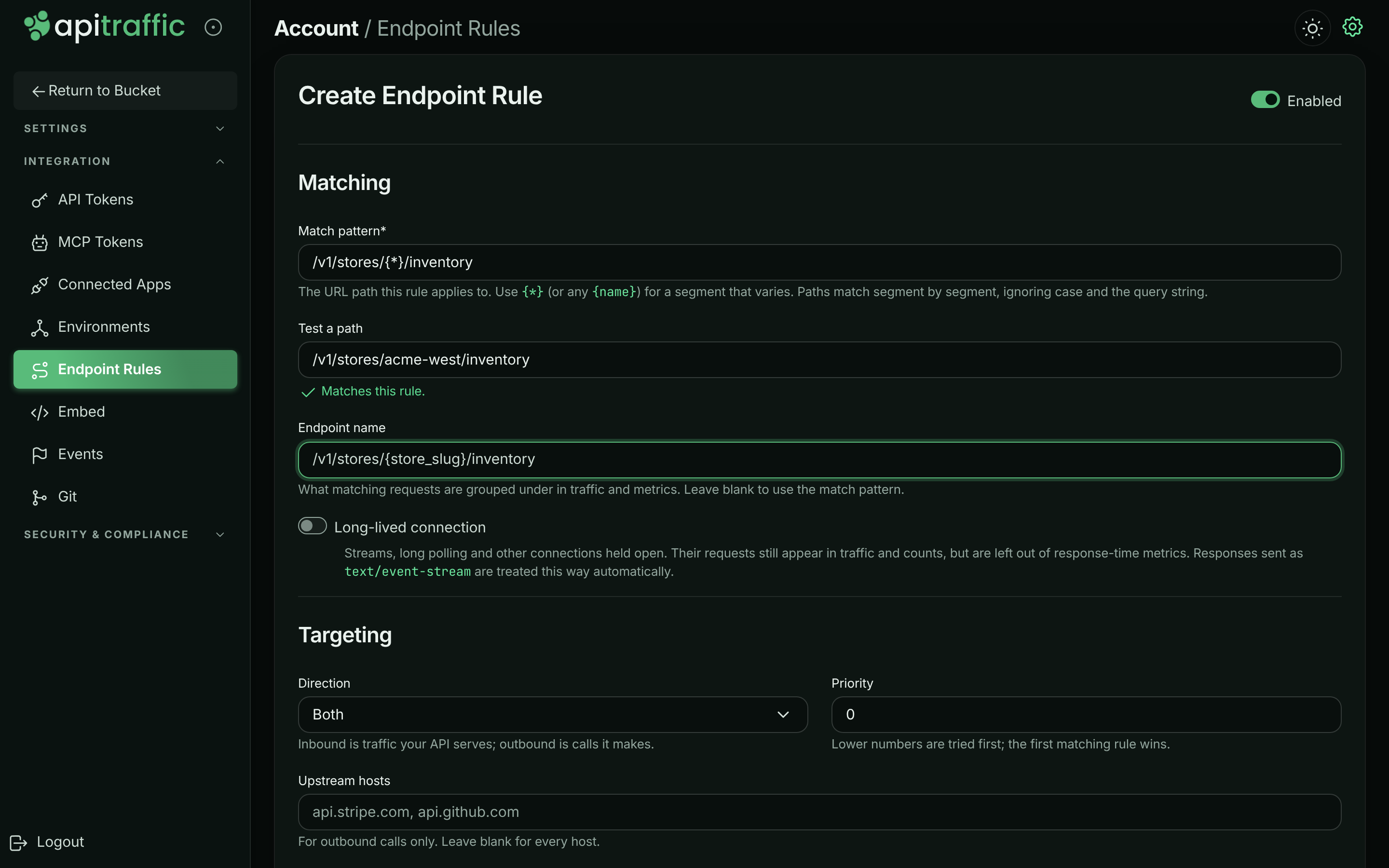The image size is (1389, 868).
Task: Select the active Endpoint Rules item
Action: click(125, 370)
